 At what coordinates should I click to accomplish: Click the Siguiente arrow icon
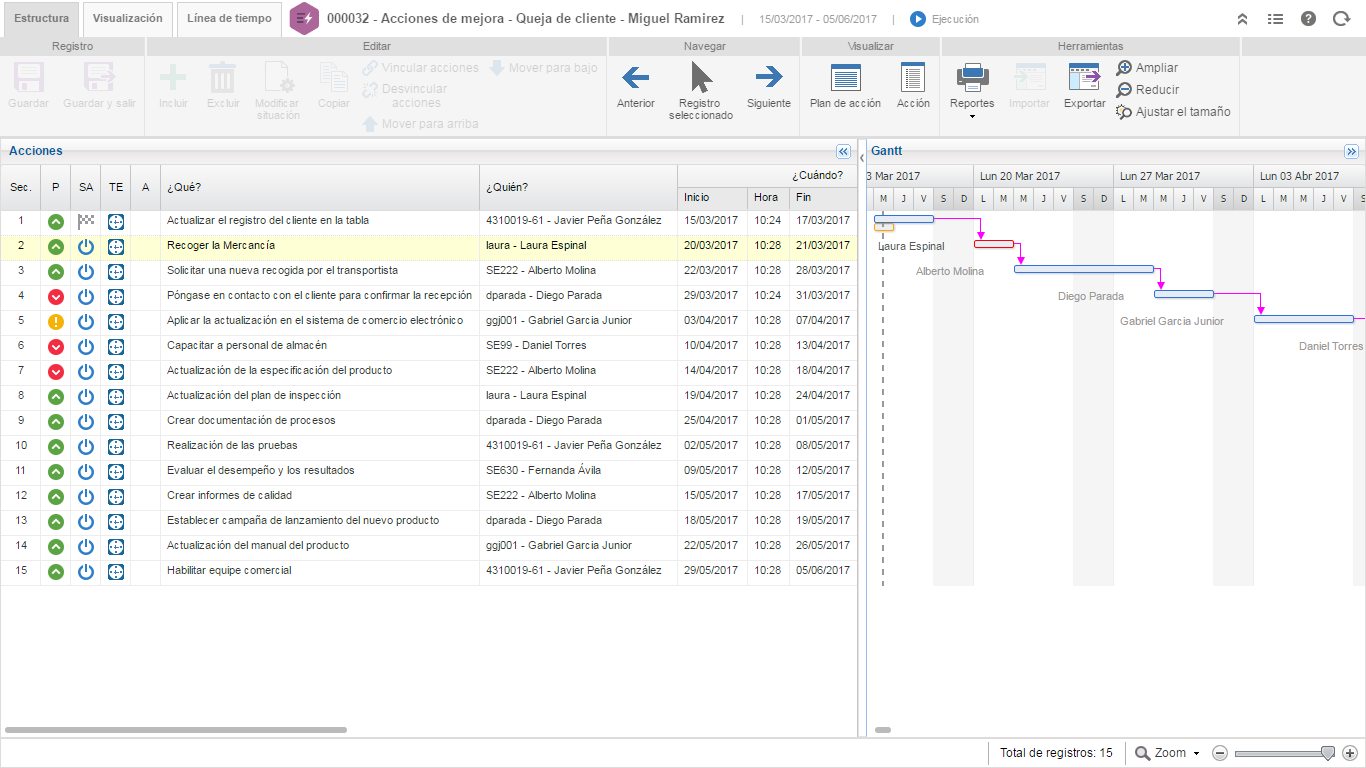768,77
